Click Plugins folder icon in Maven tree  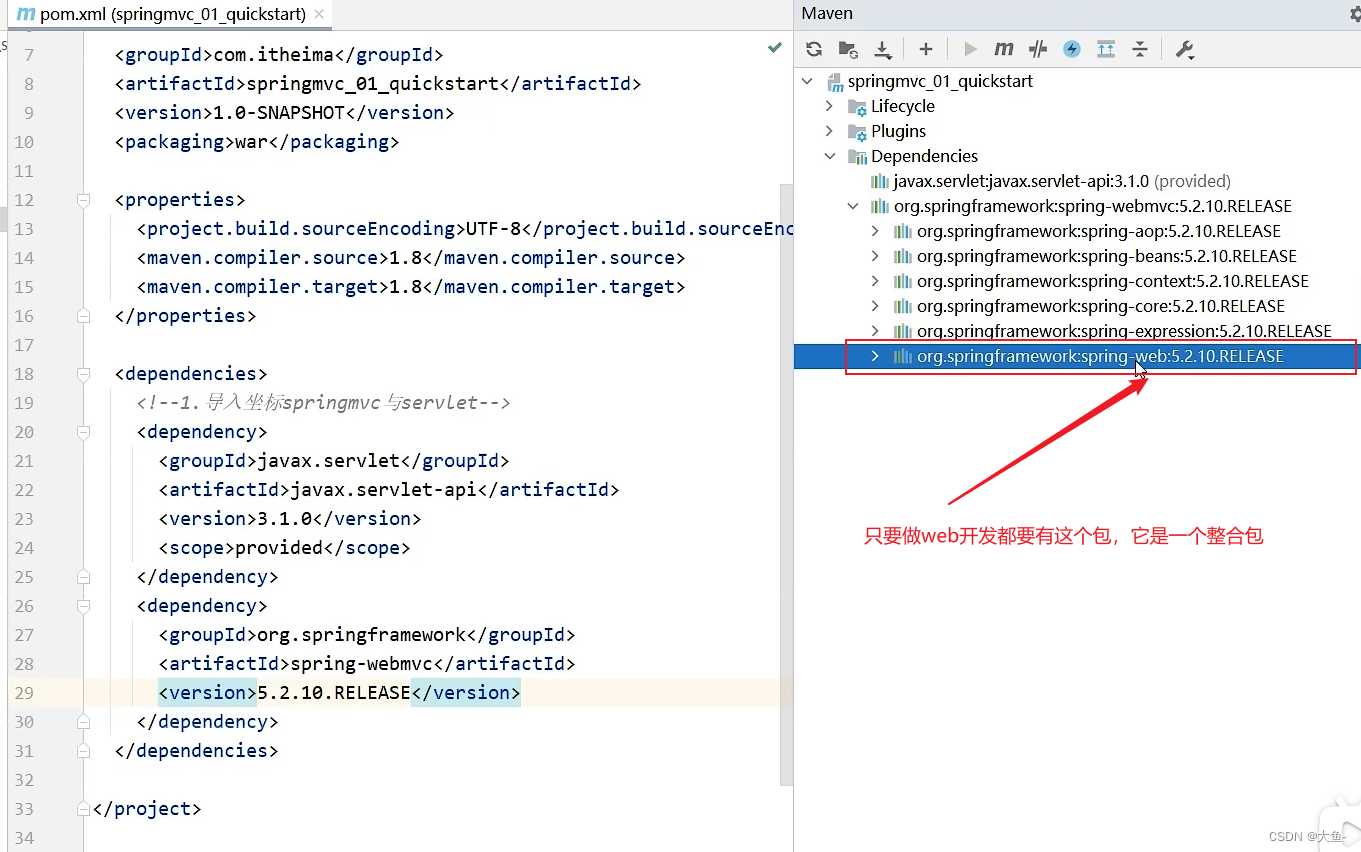point(857,132)
